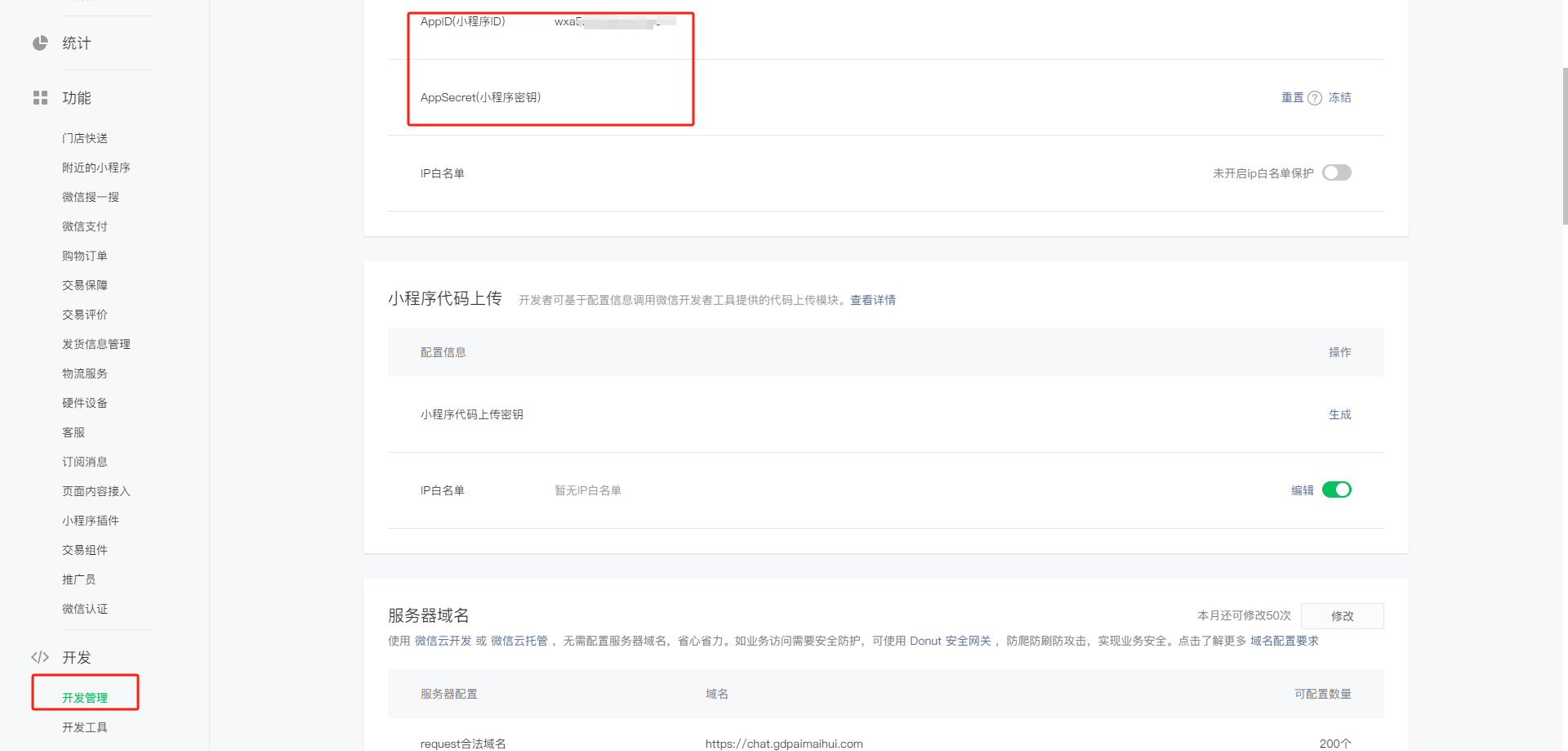Click the 开发 code brackets icon
Screen dimensions: 1568x751
pyautogui.click(x=40, y=657)
